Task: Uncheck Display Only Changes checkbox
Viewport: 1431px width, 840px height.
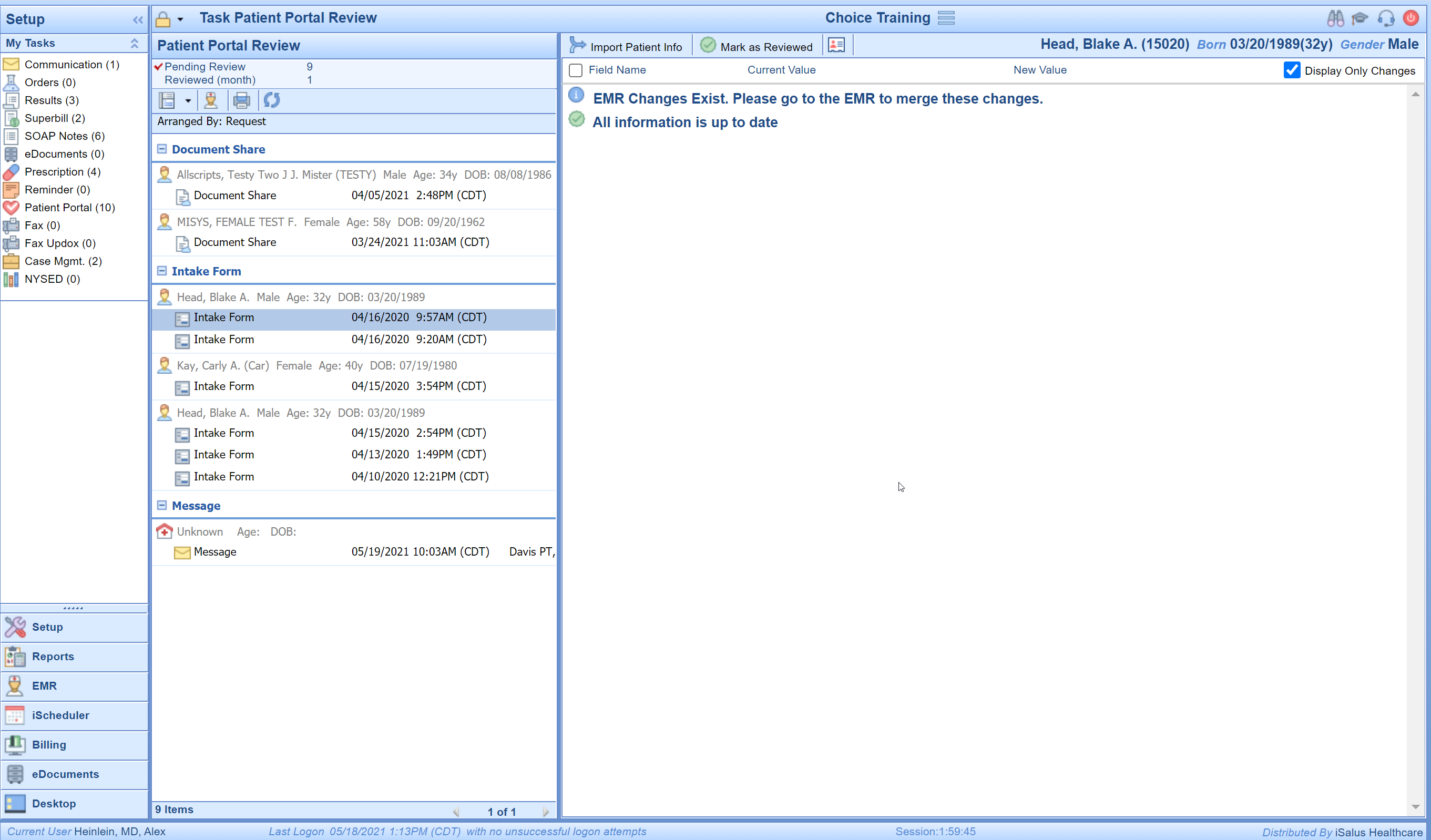Action: [x=1292, y=70]
